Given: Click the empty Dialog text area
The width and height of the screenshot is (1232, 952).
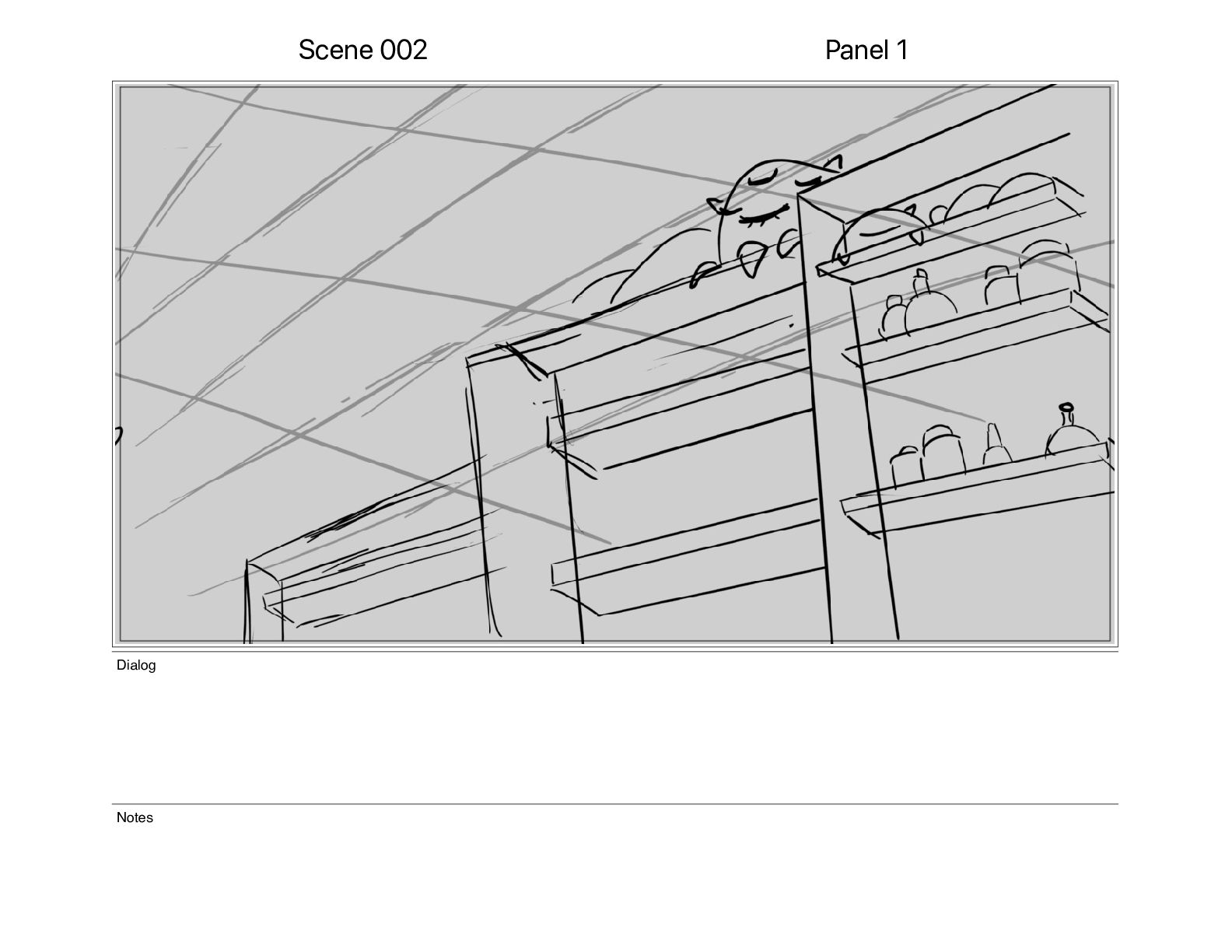Looking at the screenshot, I should [615, 735].
